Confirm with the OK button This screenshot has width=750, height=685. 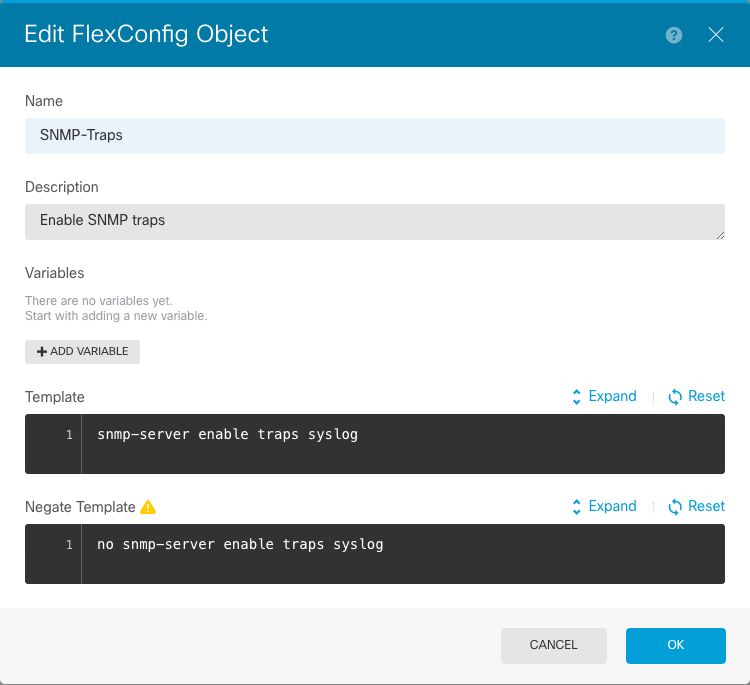click(675, 645)
